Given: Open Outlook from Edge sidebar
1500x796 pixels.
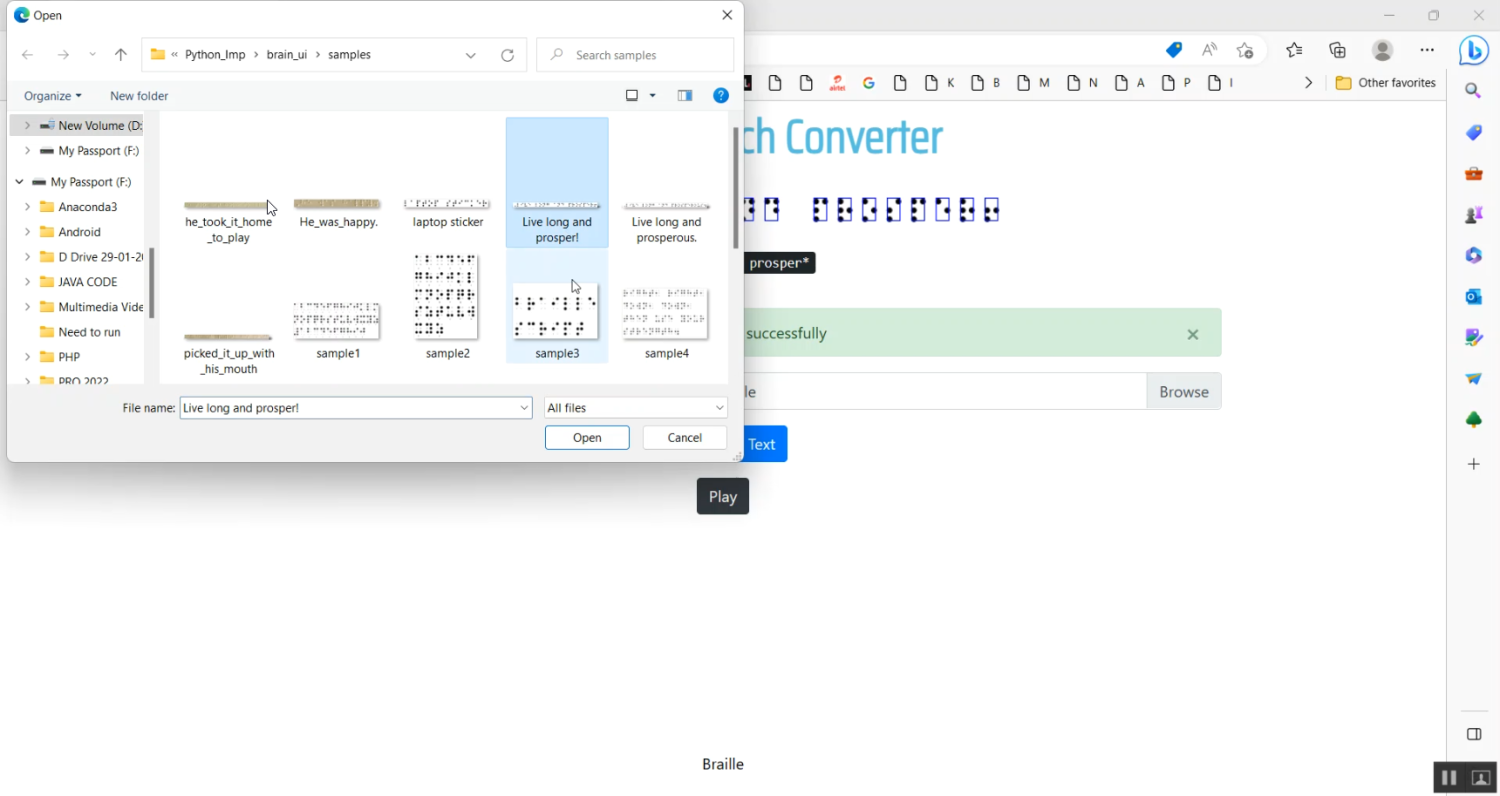Looking at the screenshot, I should (x=1473, y=297).
